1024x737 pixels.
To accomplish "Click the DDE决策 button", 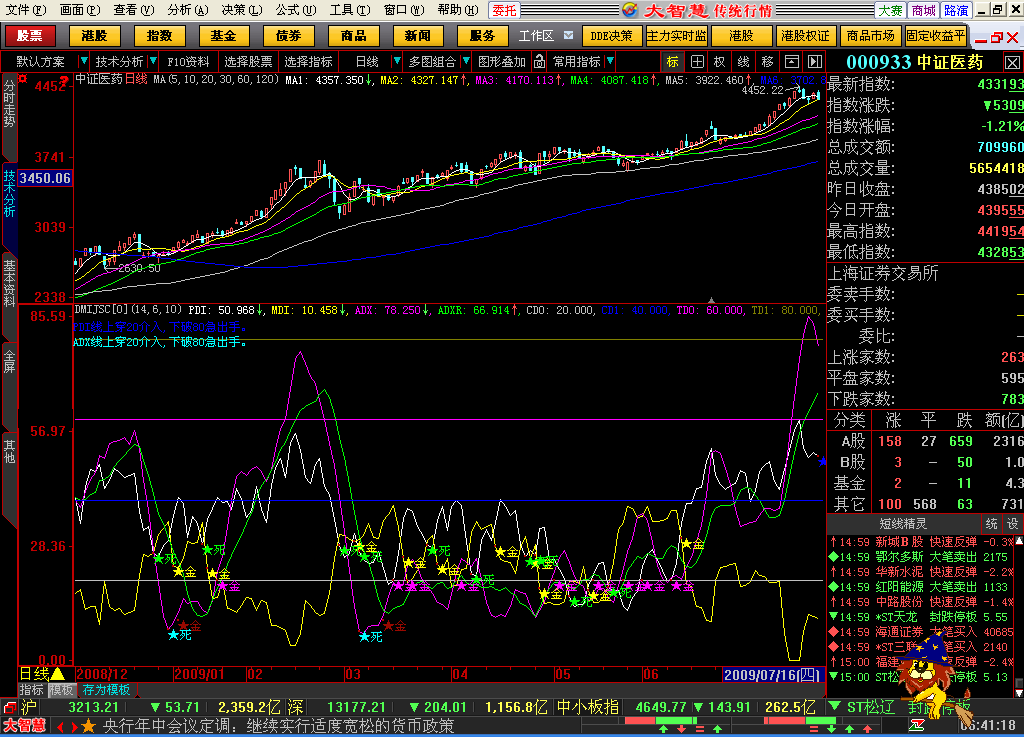I will pyautogui.click(x=611, y=35).
